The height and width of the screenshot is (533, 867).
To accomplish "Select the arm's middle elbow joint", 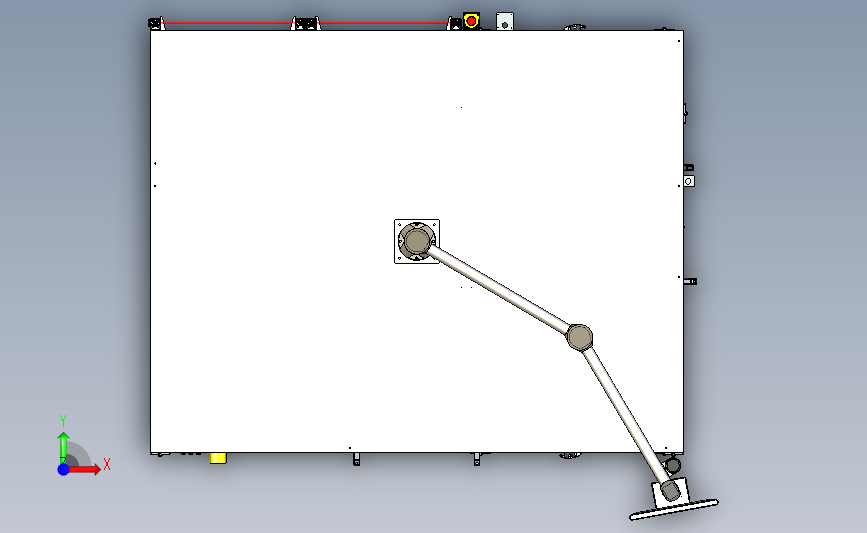I will 579,337.
